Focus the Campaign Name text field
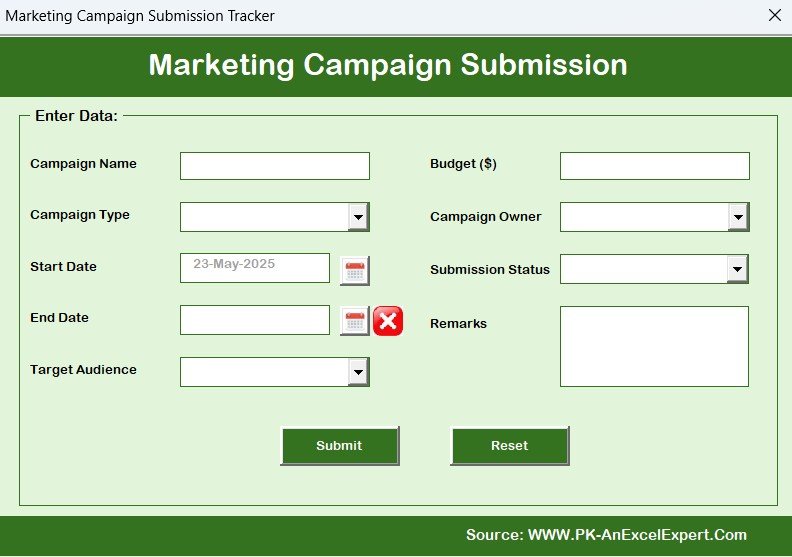Image resolution: width=792 pixels, height=557 pixels. coord(275,166)
